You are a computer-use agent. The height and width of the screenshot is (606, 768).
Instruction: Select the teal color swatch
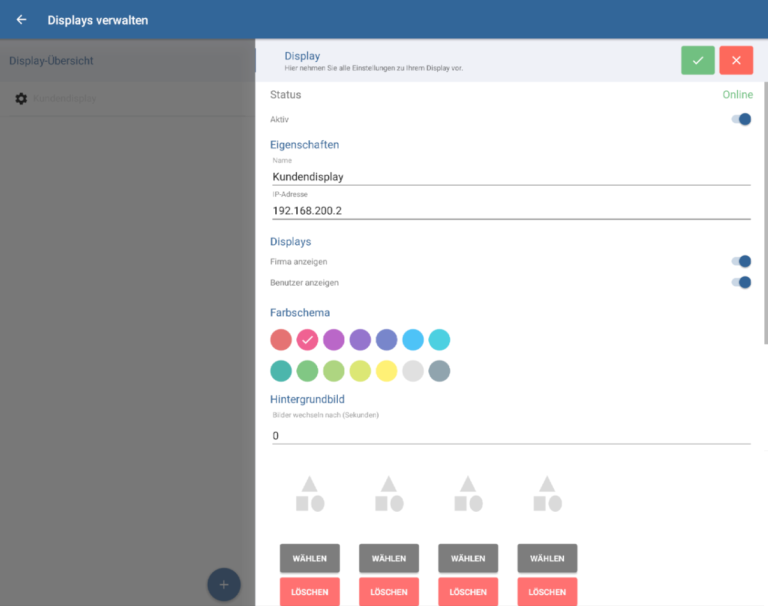click(281, 372)
